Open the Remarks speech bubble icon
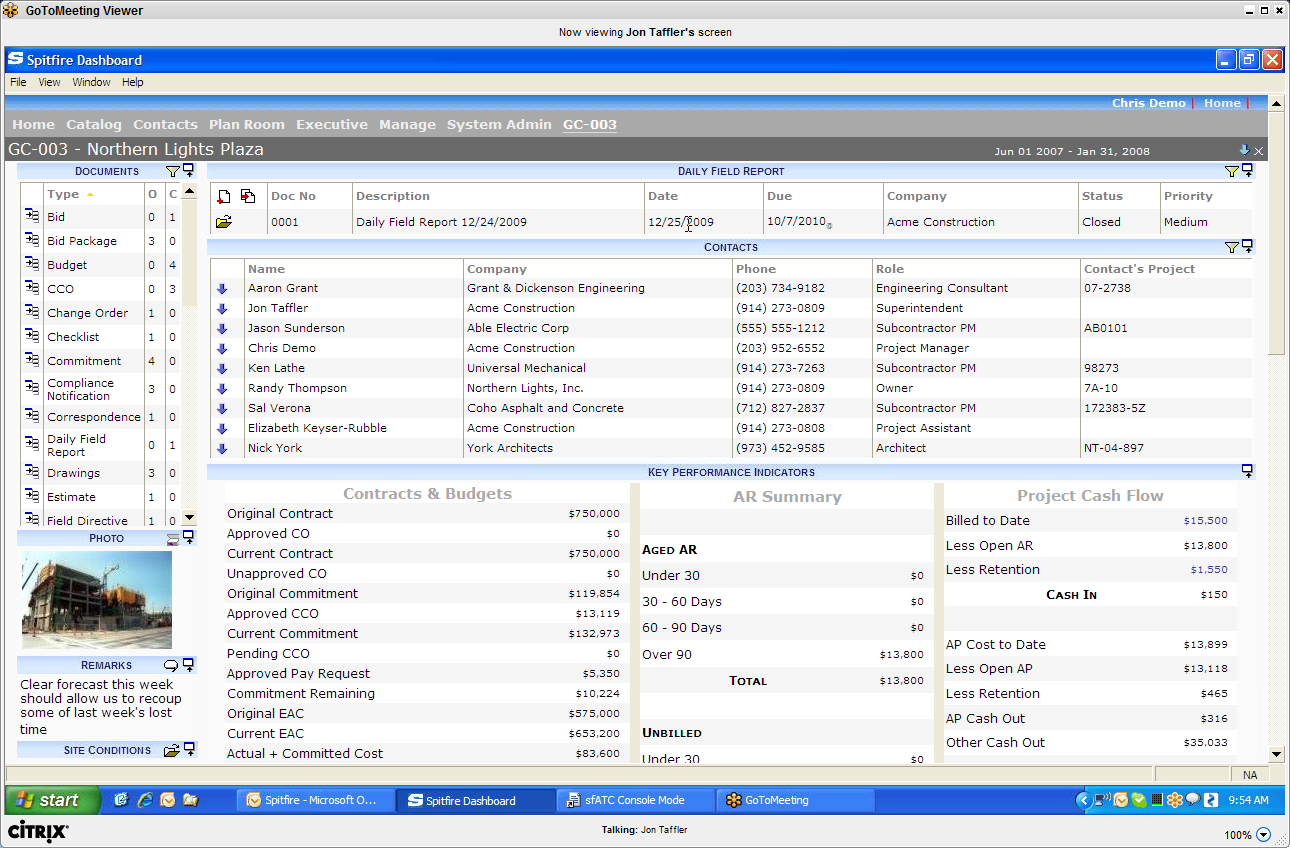The width and height of the screenshot is (1290, 848). pos(171,666)
